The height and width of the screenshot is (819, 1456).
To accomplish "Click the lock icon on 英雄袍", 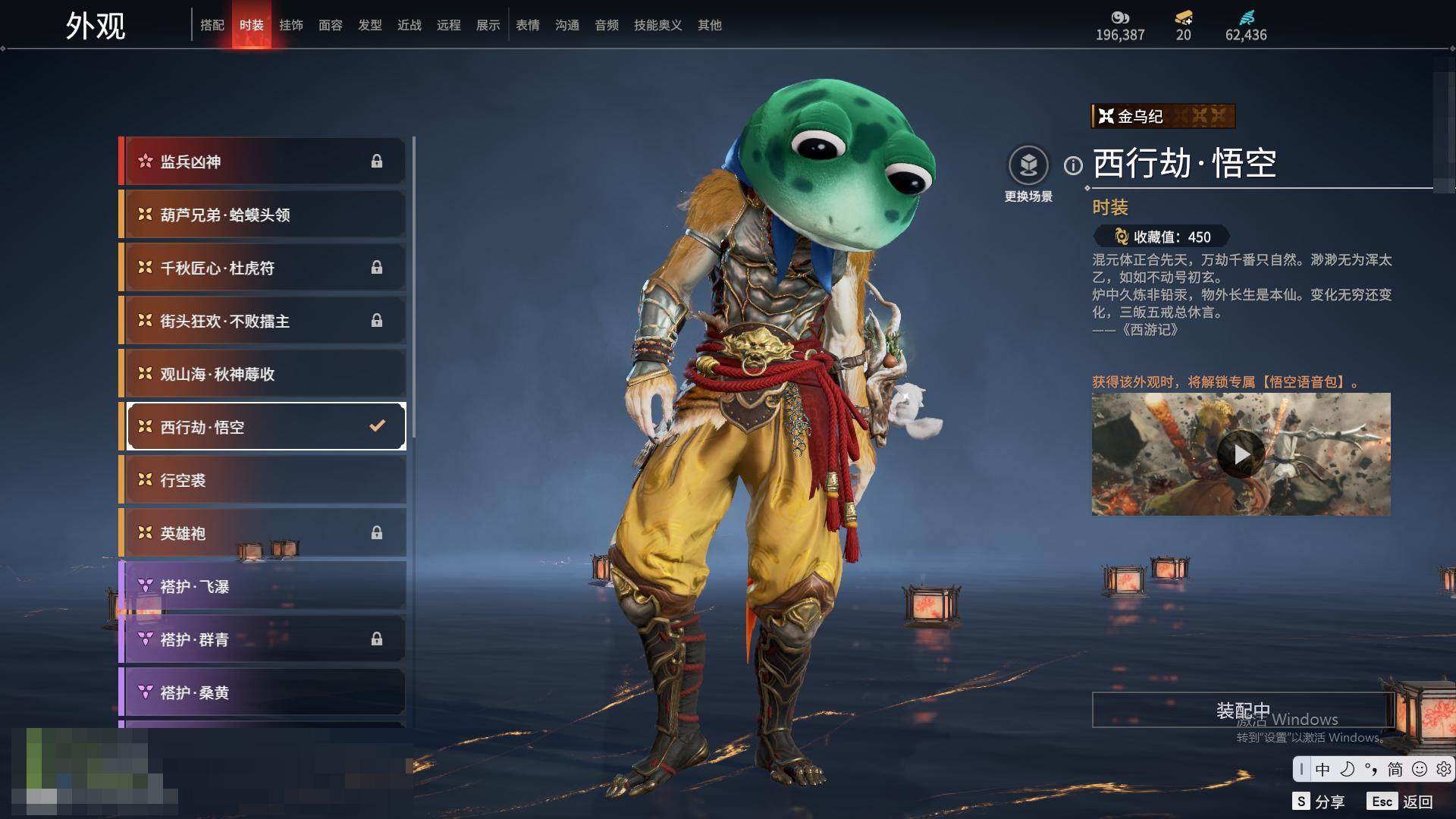I will 376,533.
